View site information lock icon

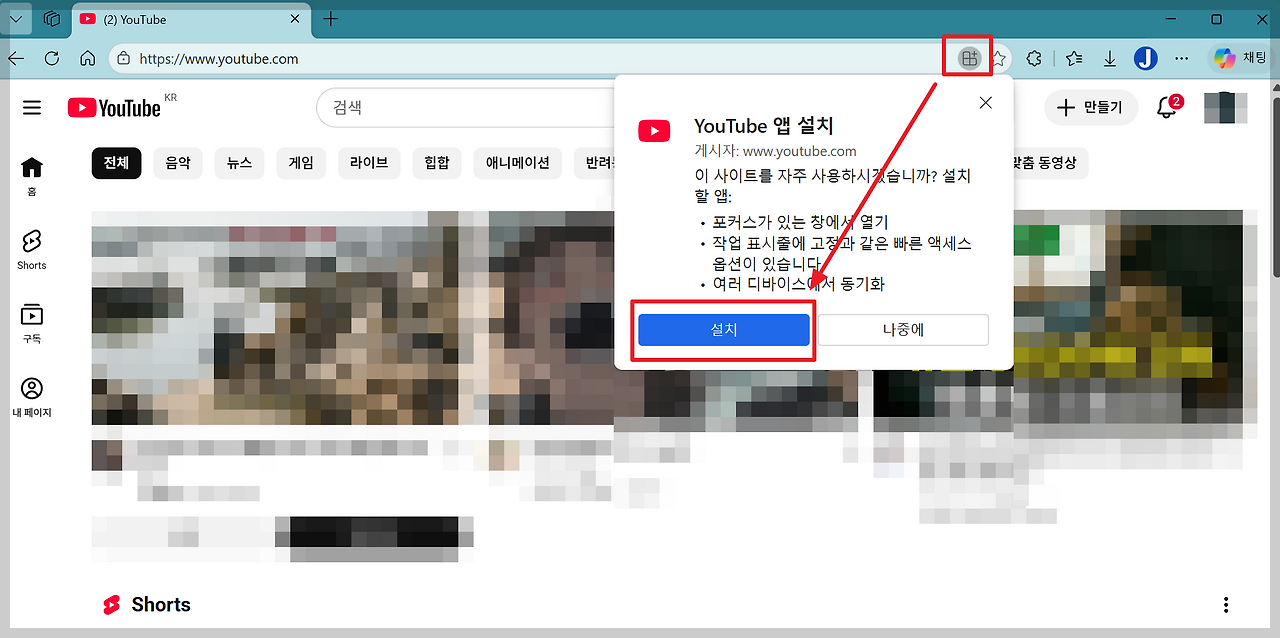pos(124,59)
